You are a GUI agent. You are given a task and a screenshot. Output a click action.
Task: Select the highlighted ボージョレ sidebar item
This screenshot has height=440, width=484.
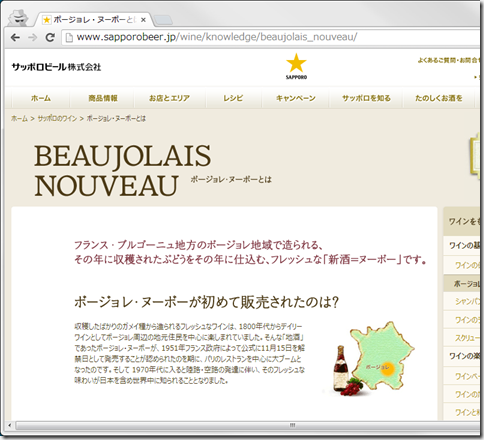(462, 284)
